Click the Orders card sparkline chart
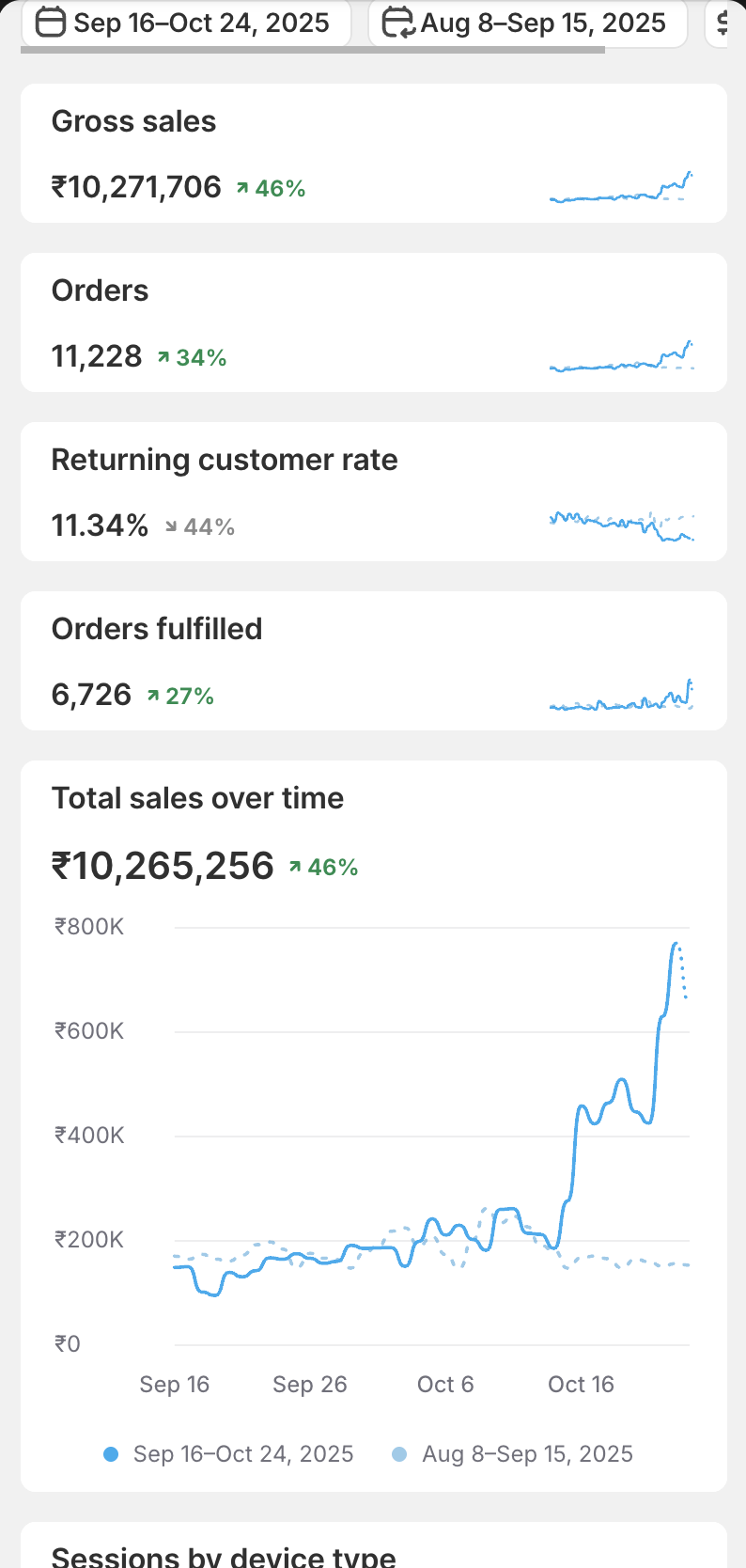 coord(621,356)
